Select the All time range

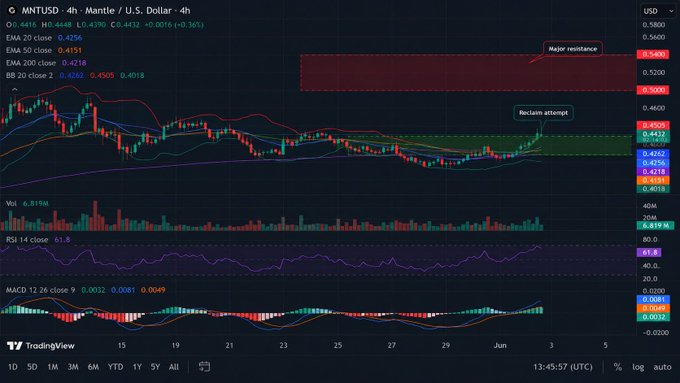[x=173, y=367]
